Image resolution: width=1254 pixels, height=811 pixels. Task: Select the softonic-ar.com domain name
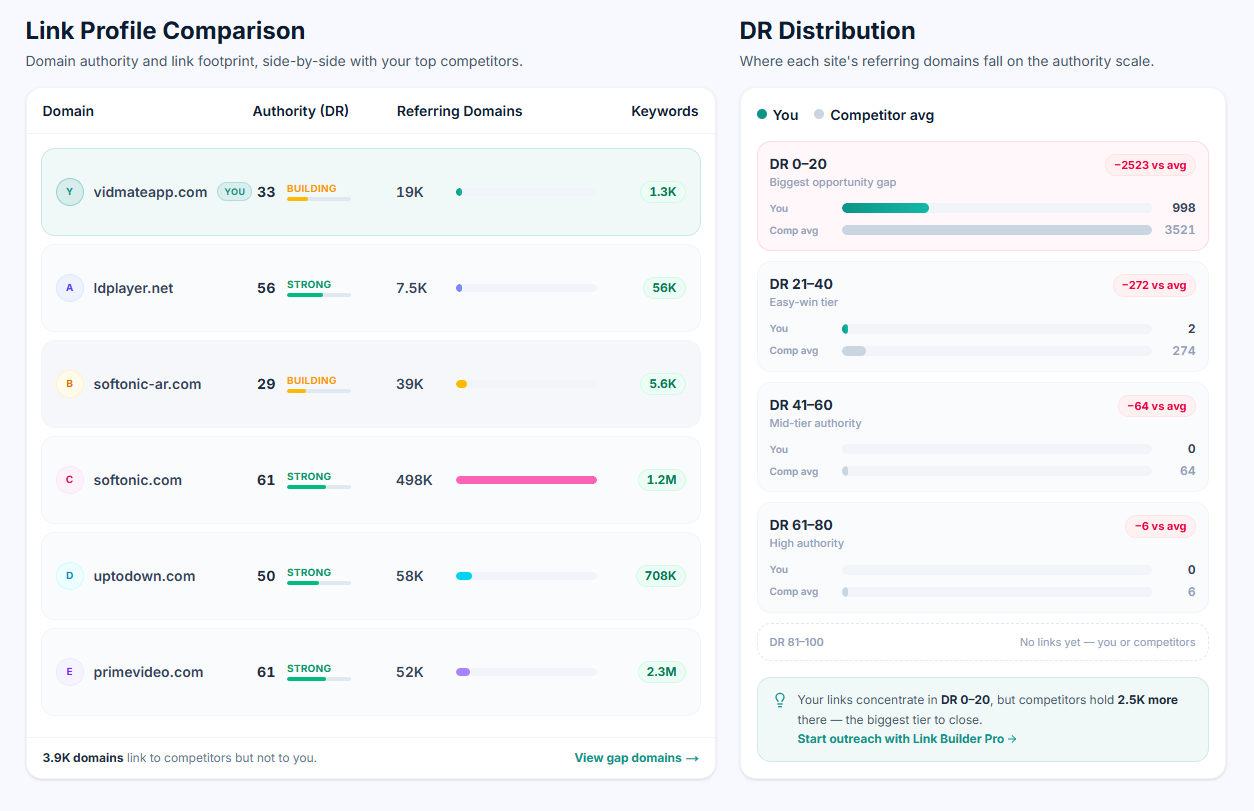(147, 384)
